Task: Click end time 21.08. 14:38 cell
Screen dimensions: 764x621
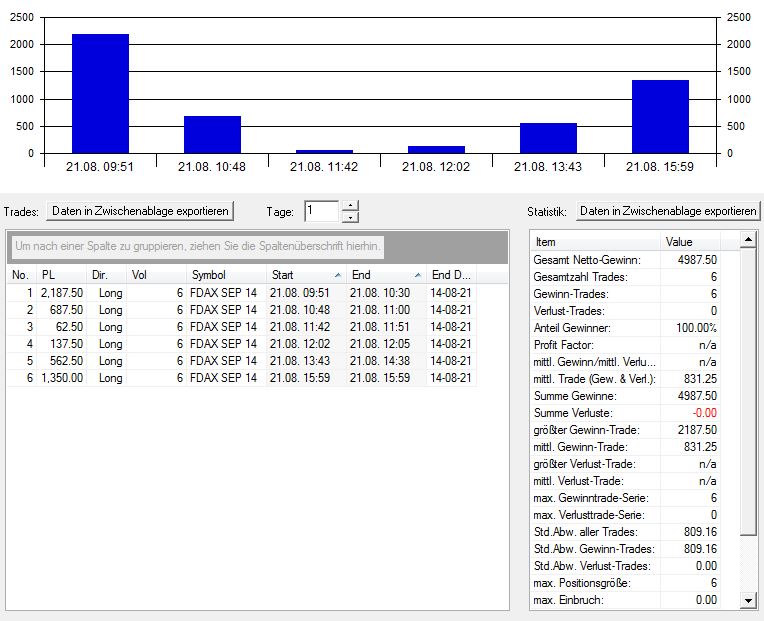Action: [x=386, y=361]
